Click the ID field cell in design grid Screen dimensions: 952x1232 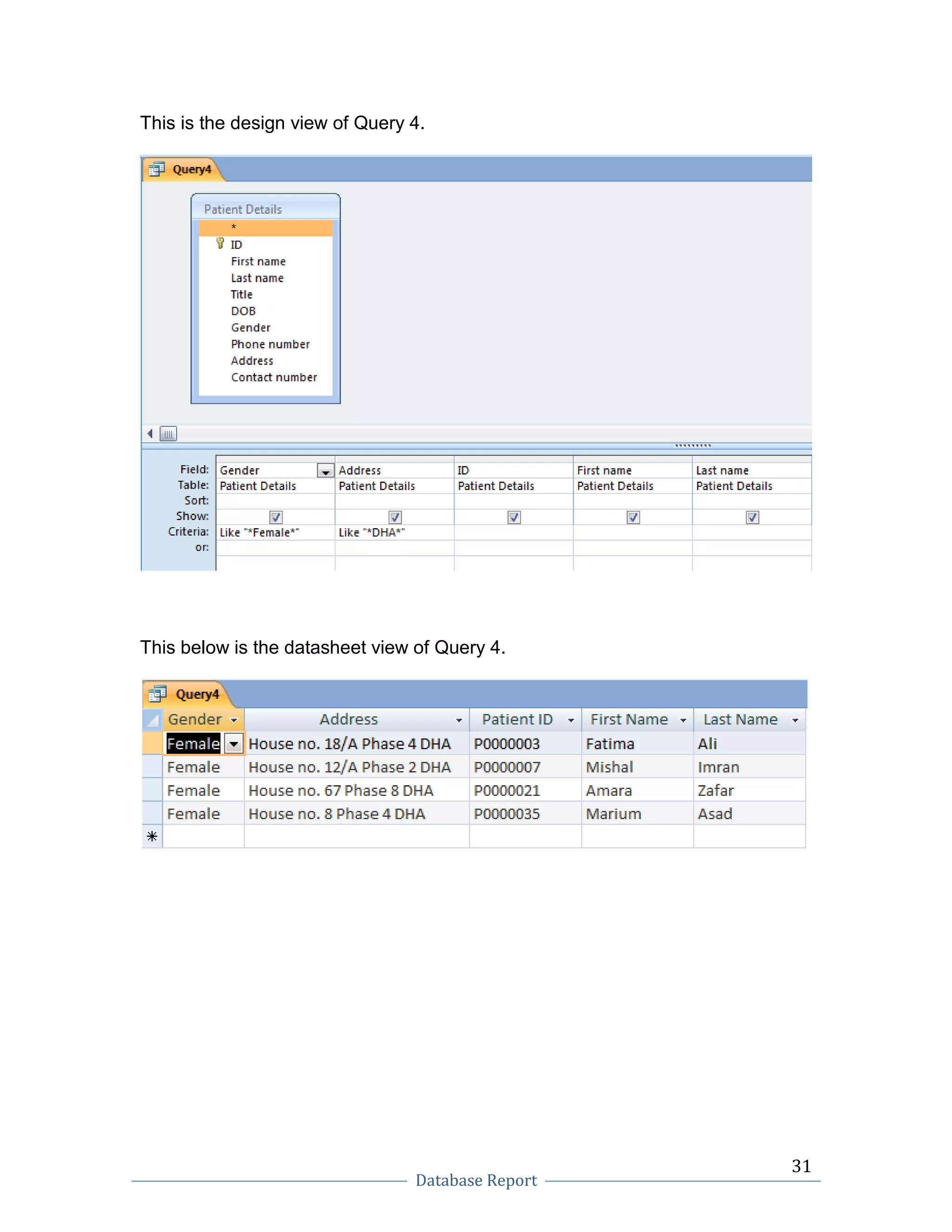[514, 470]
